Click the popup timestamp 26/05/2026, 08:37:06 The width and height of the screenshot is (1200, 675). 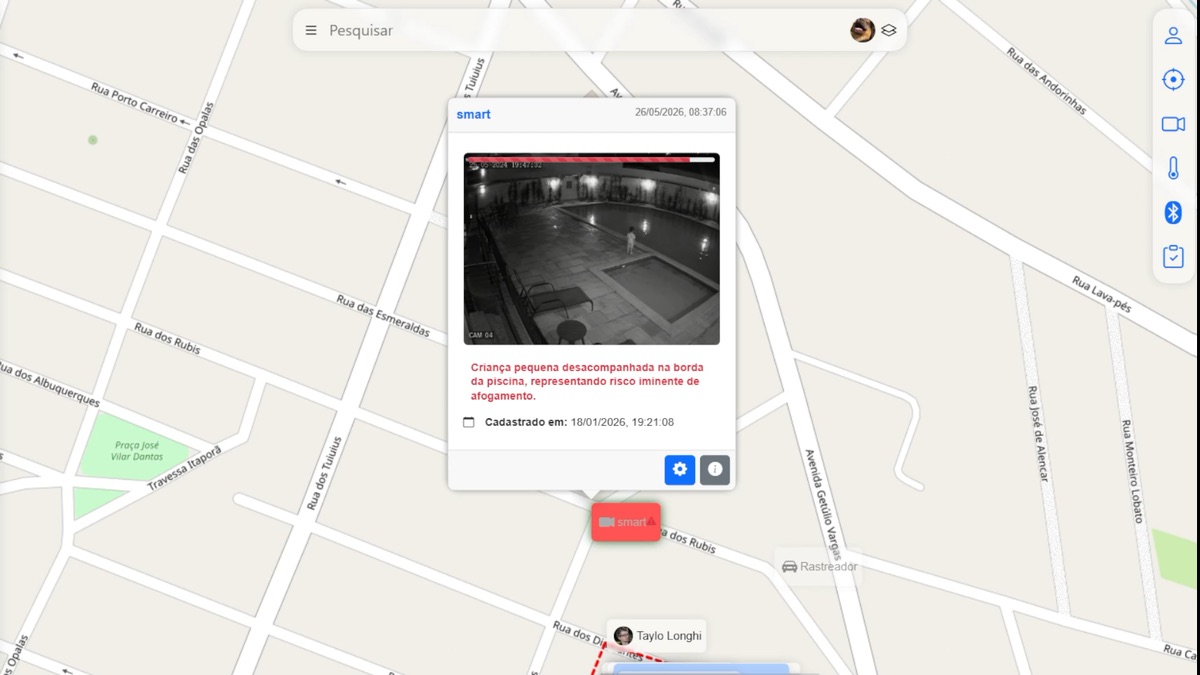pos(681,113)
